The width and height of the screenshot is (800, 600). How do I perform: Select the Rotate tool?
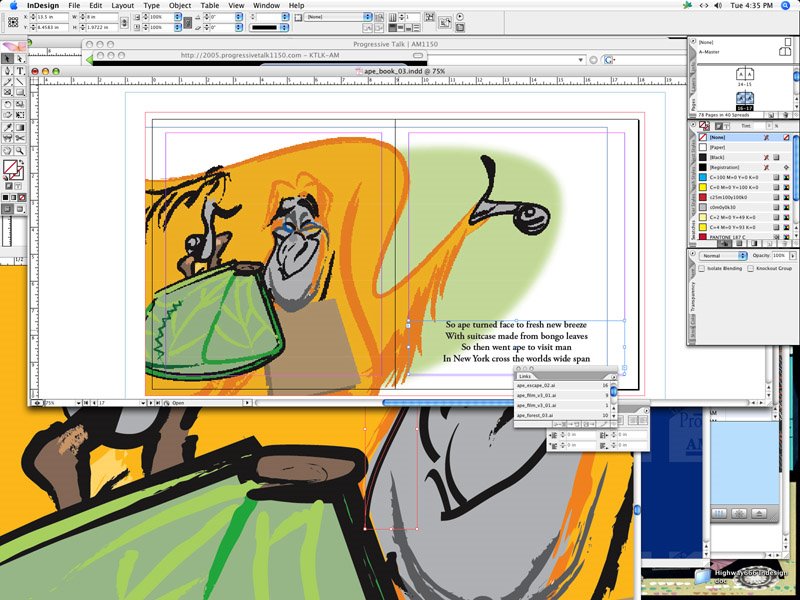coord(8,104)
